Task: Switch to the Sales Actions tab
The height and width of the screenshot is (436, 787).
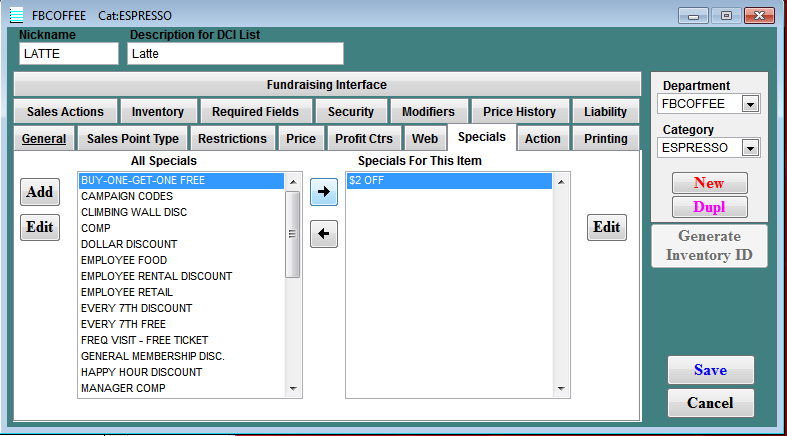Action: pyautogui.click(x=65, y=111)
